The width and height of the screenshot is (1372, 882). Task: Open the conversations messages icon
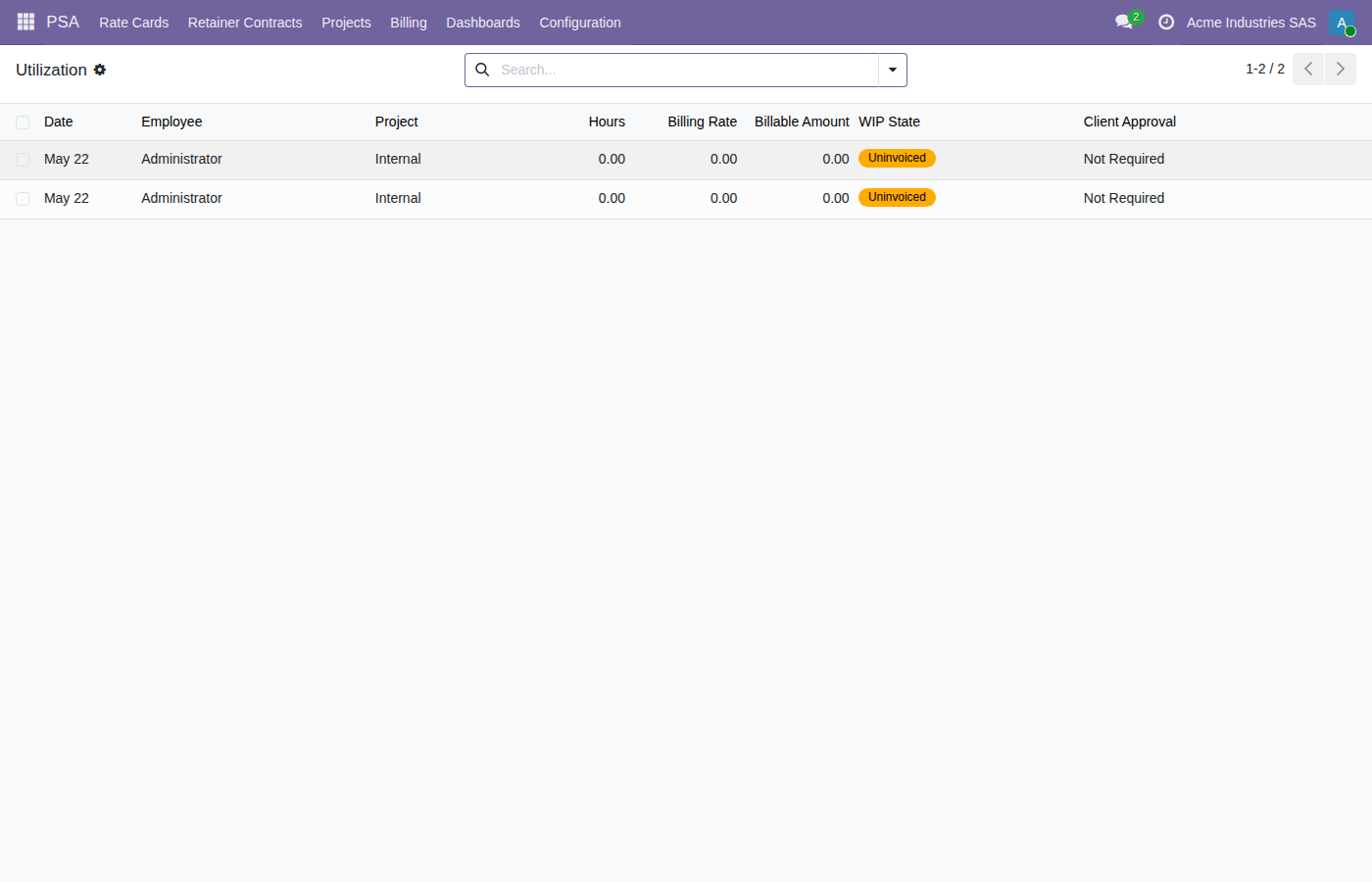(x=1124, y=22)
